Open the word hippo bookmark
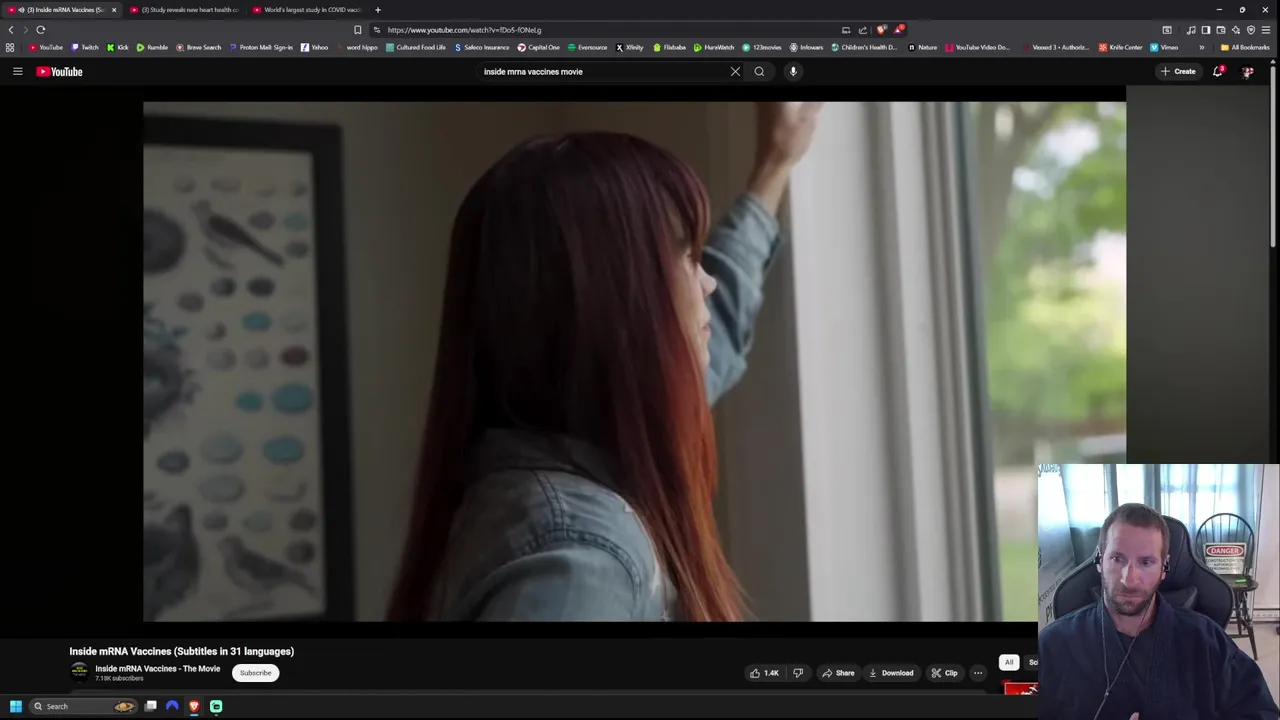Screen dimensions: 1280x720 coord(358,47)
